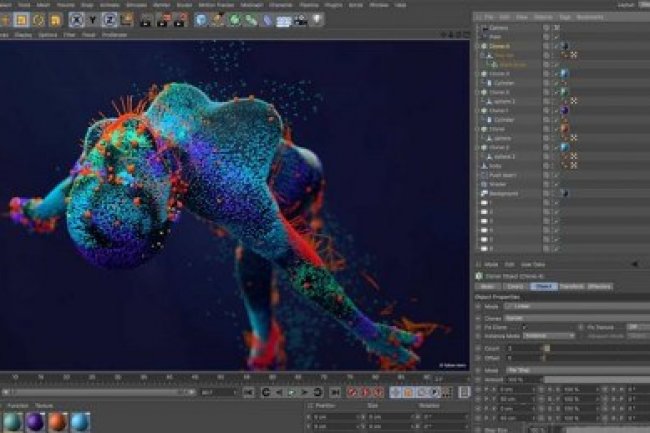Expand the Cloner 6 object in hierarchy

tap(478, 46)
